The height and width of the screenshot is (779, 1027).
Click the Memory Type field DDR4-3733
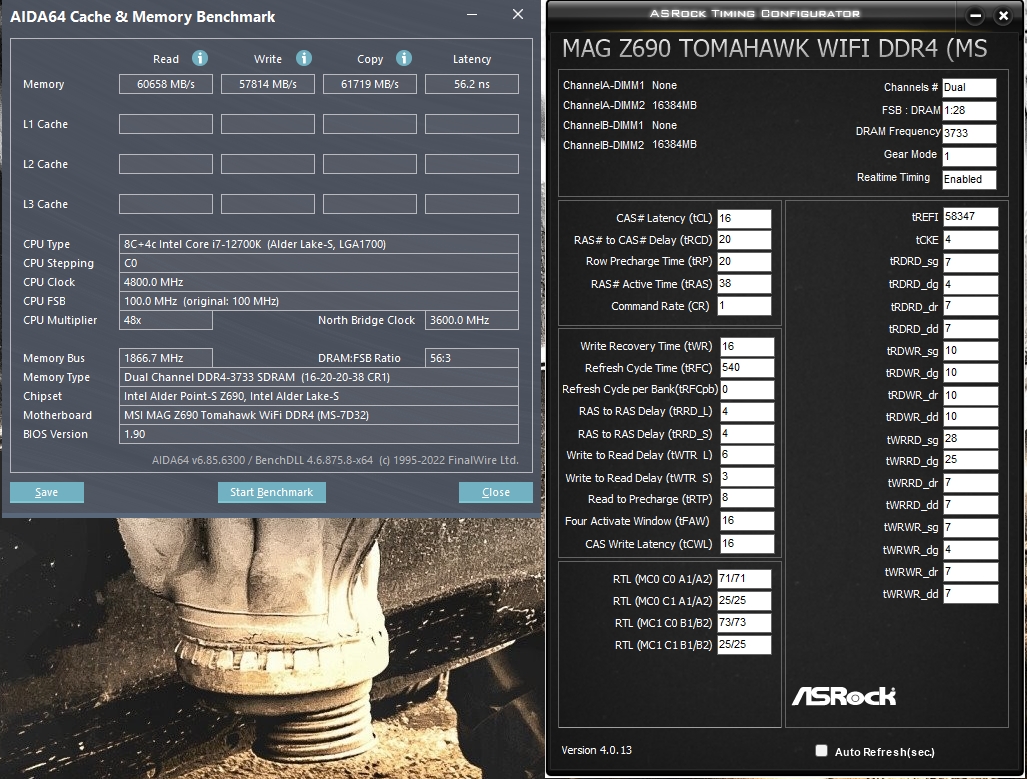coord(319,377)
